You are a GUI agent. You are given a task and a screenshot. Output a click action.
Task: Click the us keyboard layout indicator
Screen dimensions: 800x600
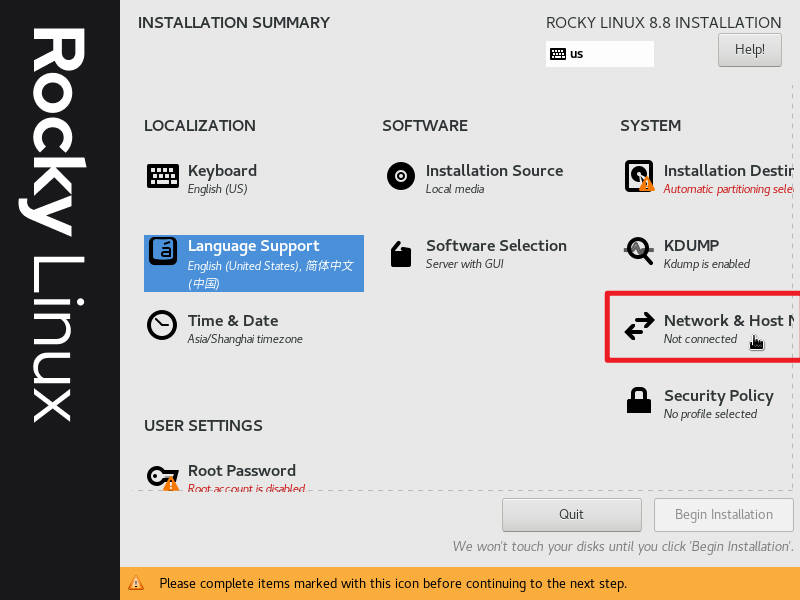pyautogui.click(x=599, y=54)
